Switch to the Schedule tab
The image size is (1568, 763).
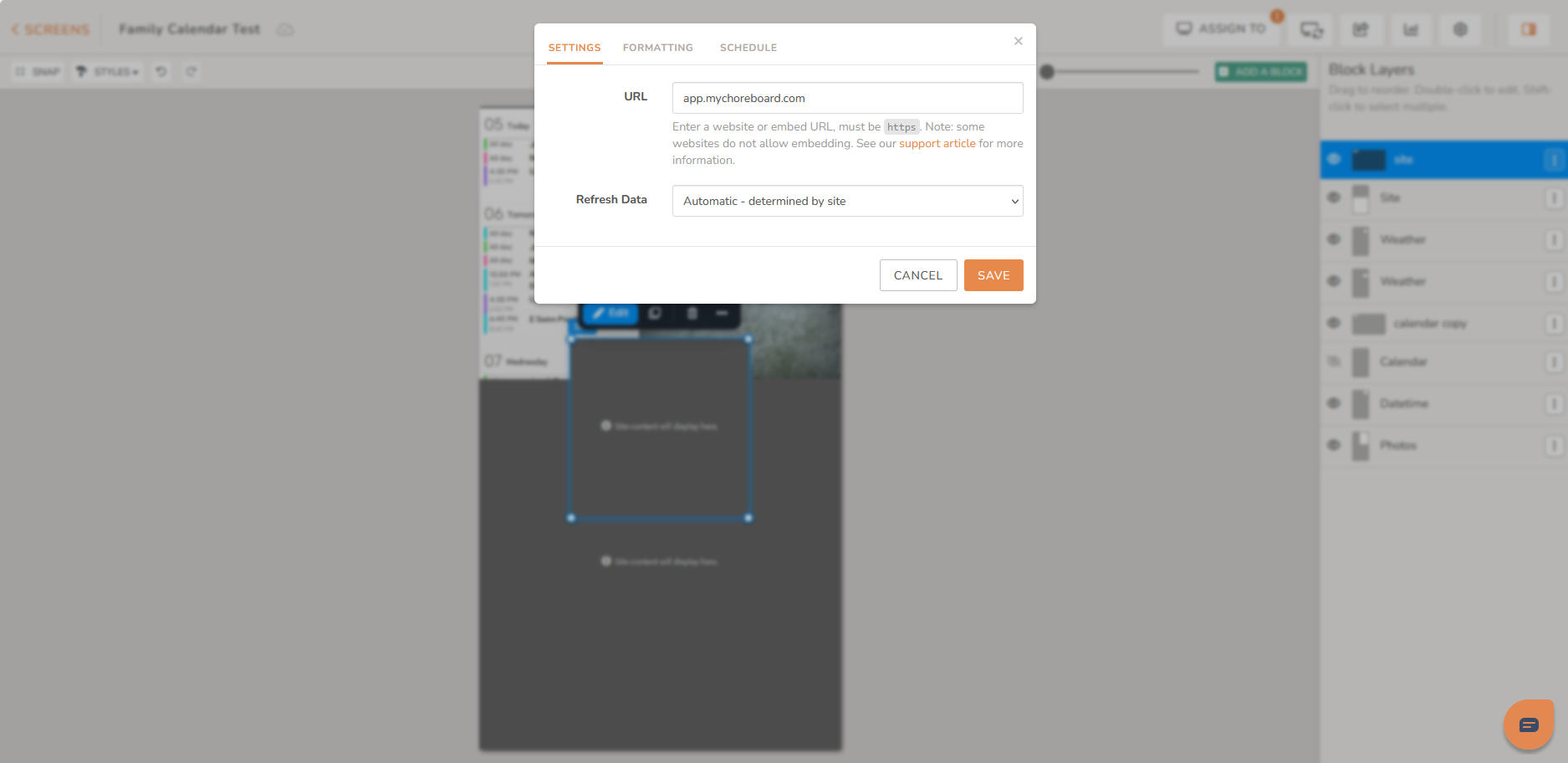tap(748, 48)
